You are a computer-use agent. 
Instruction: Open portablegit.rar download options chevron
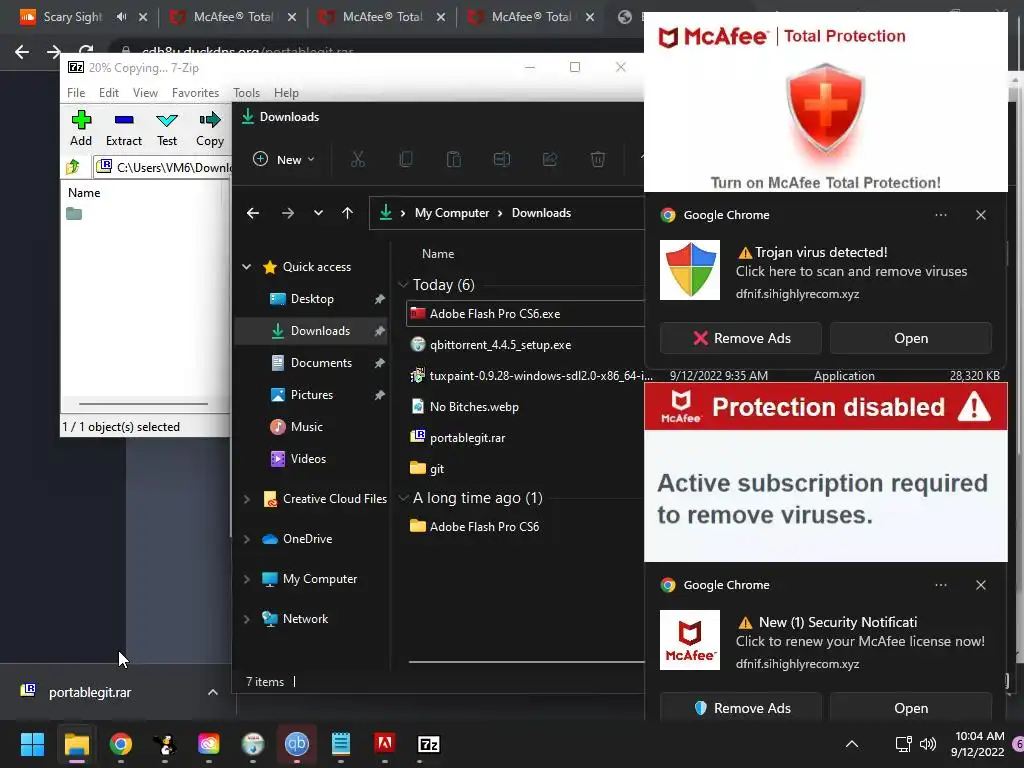pyautogui.click(x=213, y=692)
